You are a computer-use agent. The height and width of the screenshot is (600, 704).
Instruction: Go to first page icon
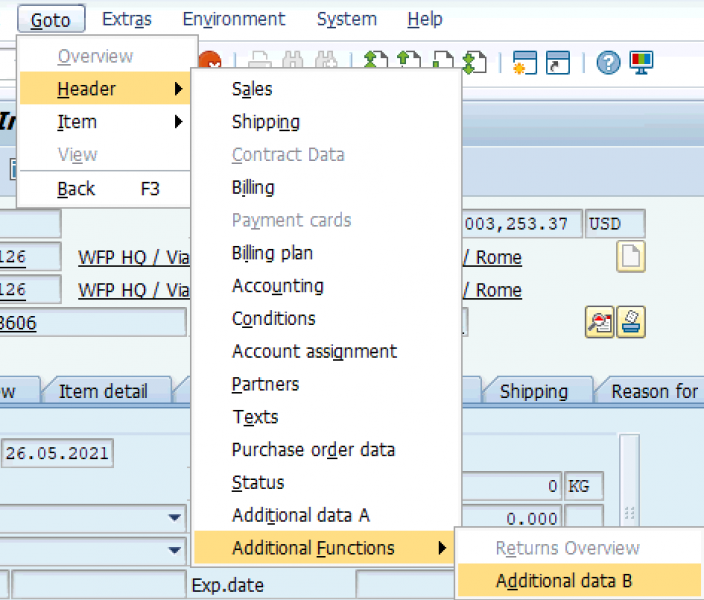point(376,62)
